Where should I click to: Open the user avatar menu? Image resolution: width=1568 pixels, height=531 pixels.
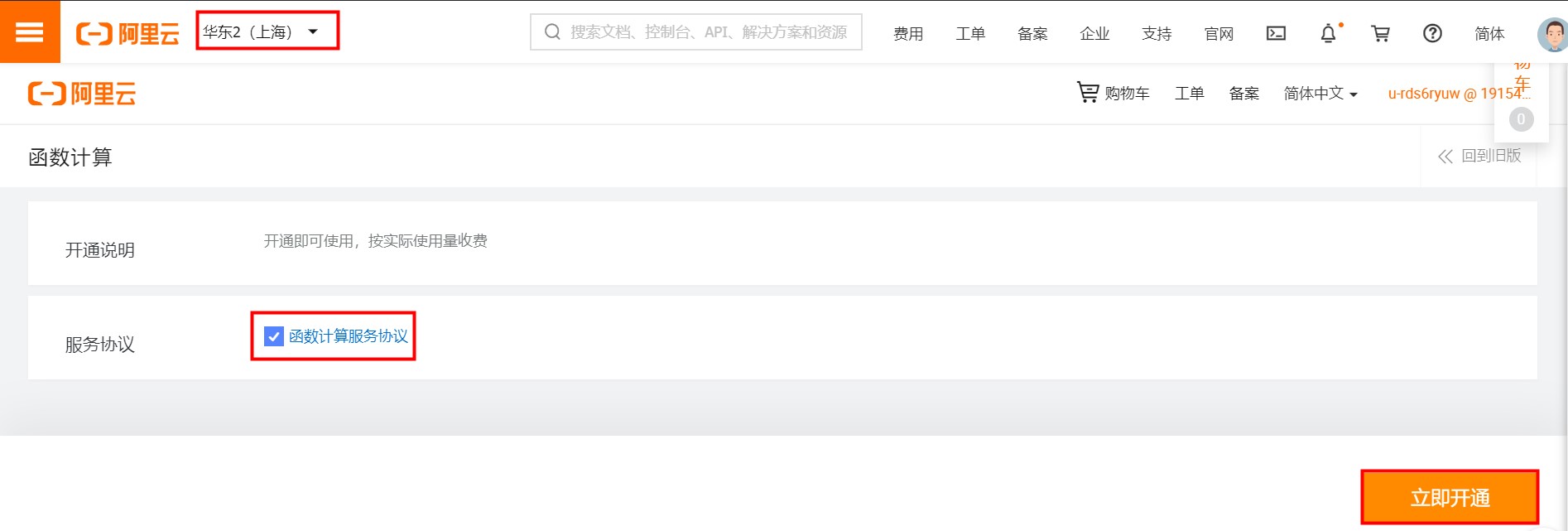[x=1552, y=35]
